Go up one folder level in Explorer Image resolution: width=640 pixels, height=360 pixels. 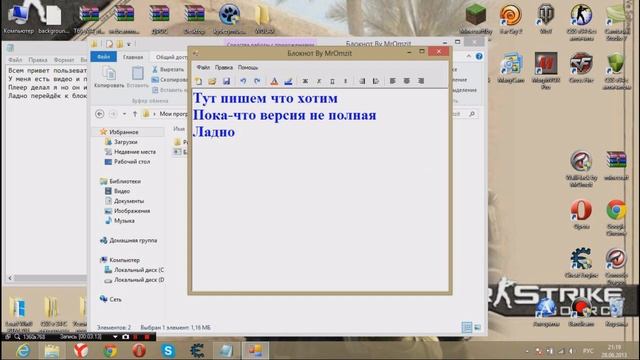coord(135,114)
